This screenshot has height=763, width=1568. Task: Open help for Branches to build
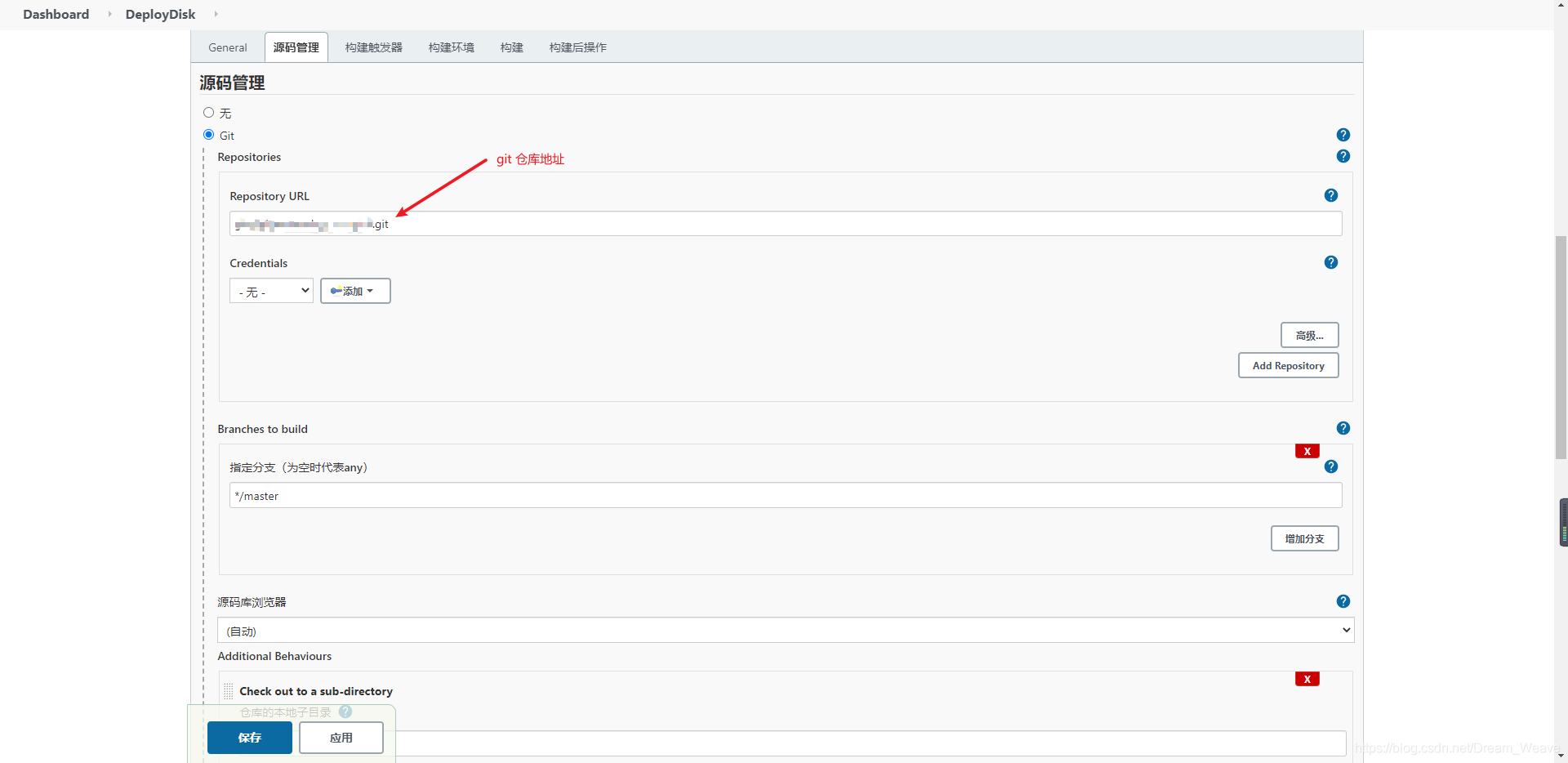pyautogui.click(x=1343, y=428)
